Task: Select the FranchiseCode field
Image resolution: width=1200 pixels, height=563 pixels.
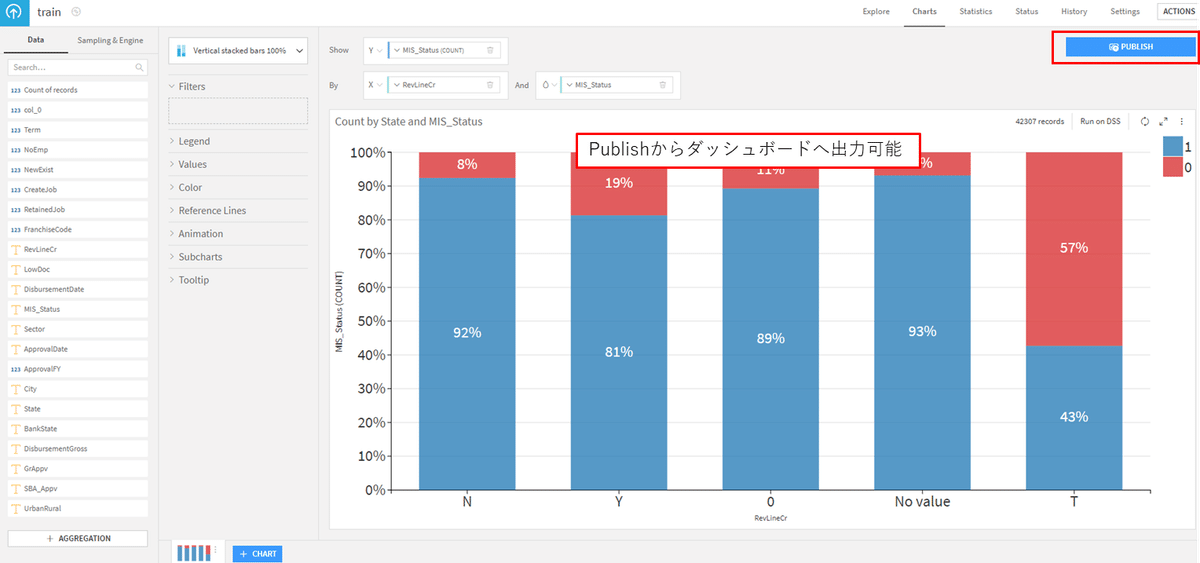Action: 78,230
